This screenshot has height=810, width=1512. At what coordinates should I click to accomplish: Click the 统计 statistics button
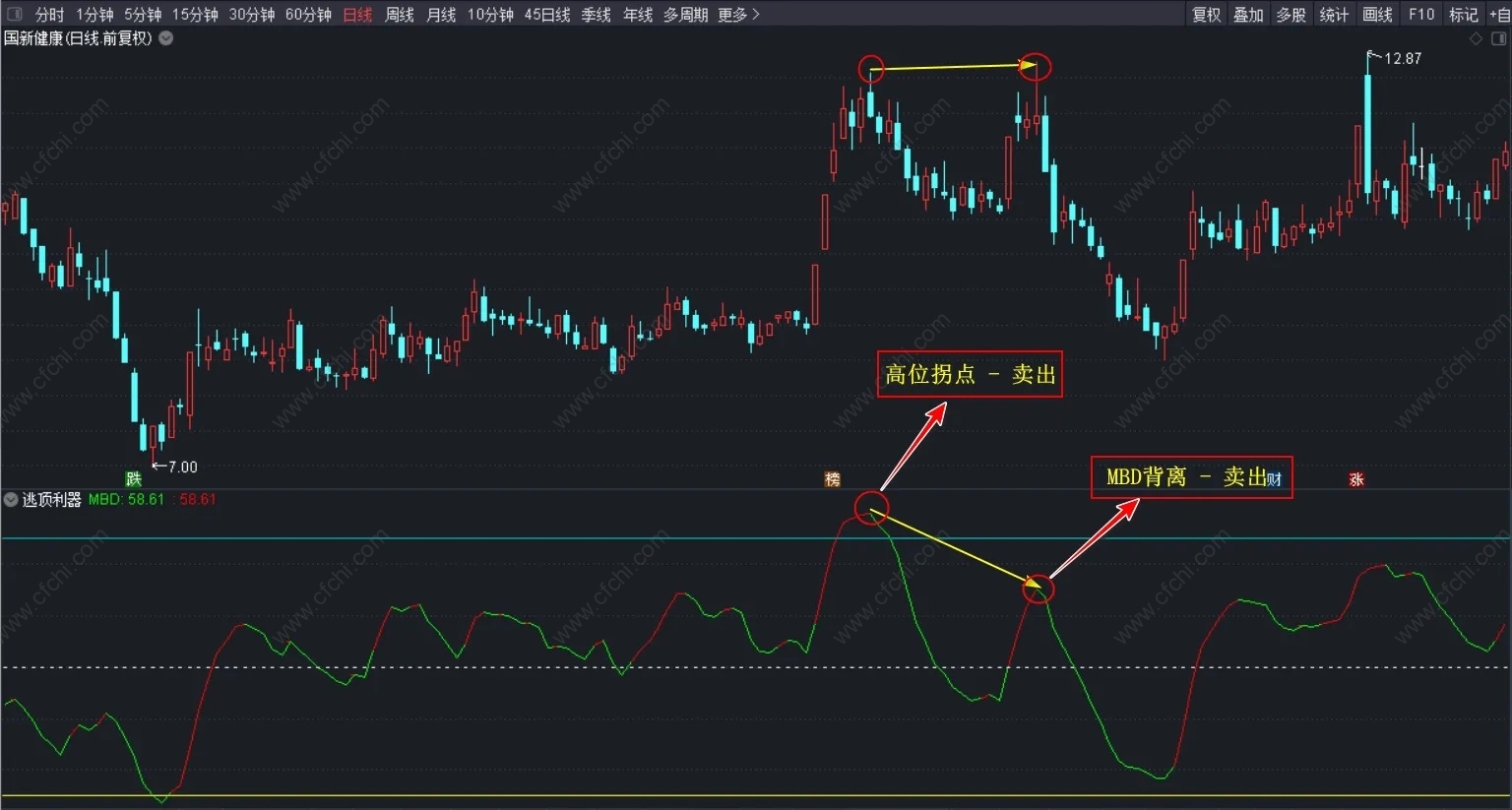tap(1334, 15)
